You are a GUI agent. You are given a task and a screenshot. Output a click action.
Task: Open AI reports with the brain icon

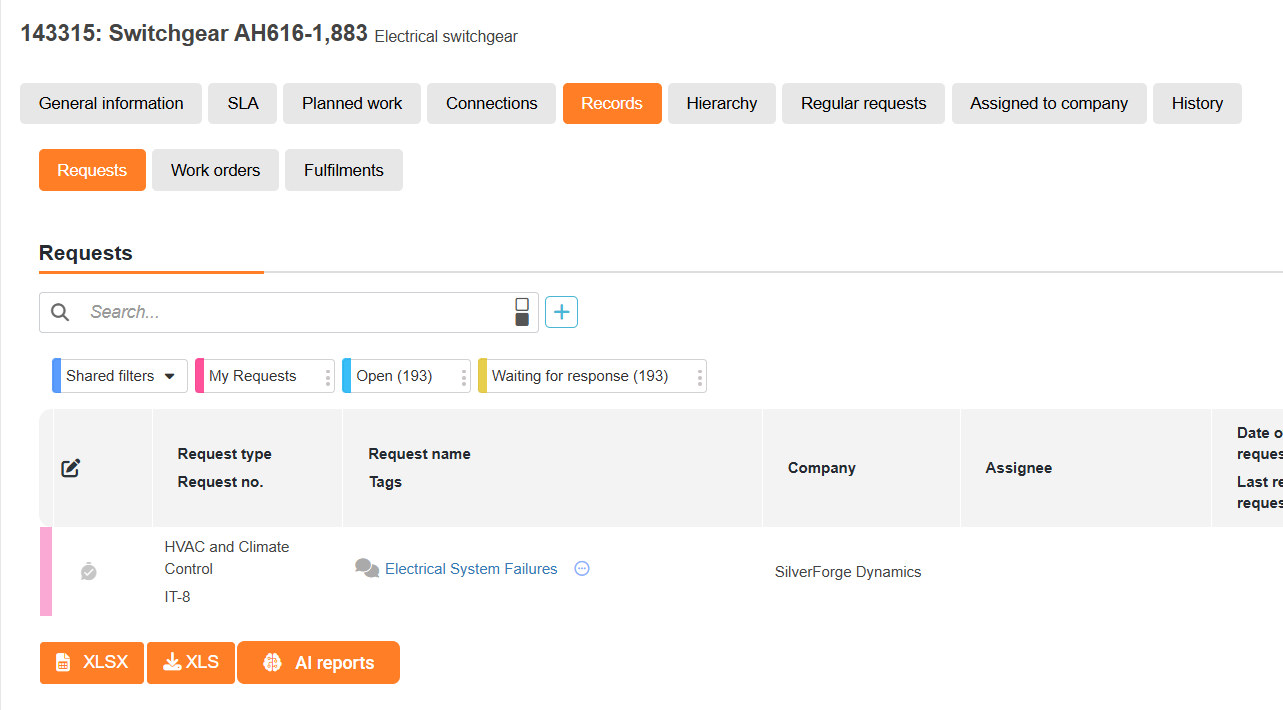(318, 662)
